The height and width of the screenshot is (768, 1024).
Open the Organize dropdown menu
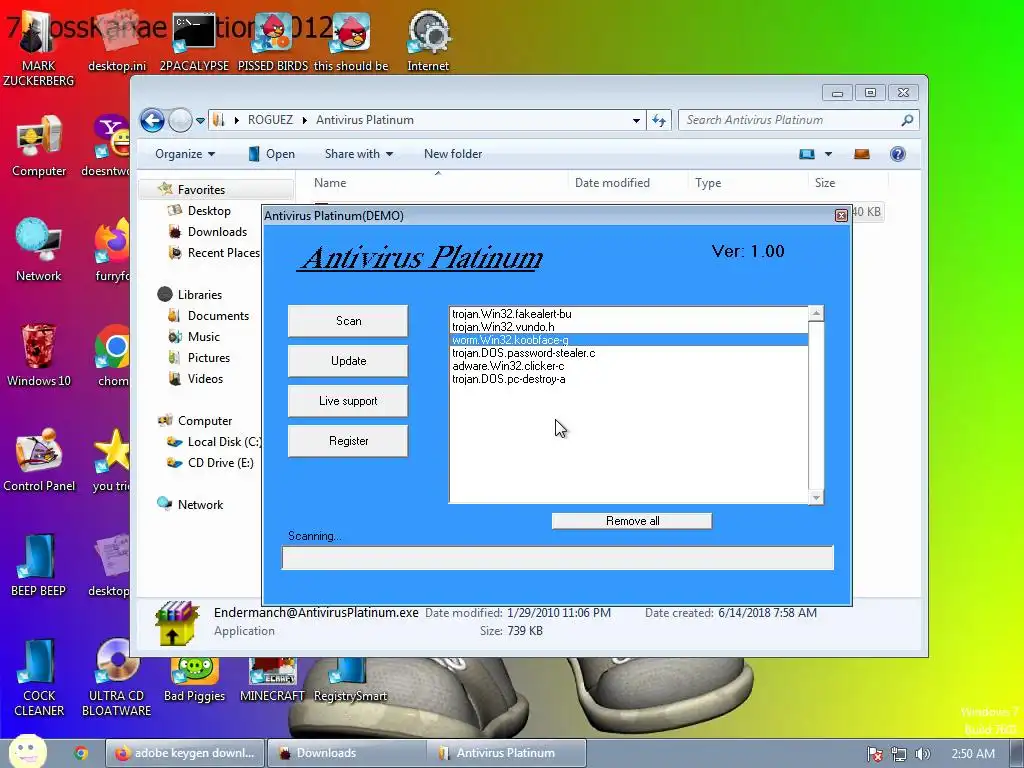click(x=185, y=154)
